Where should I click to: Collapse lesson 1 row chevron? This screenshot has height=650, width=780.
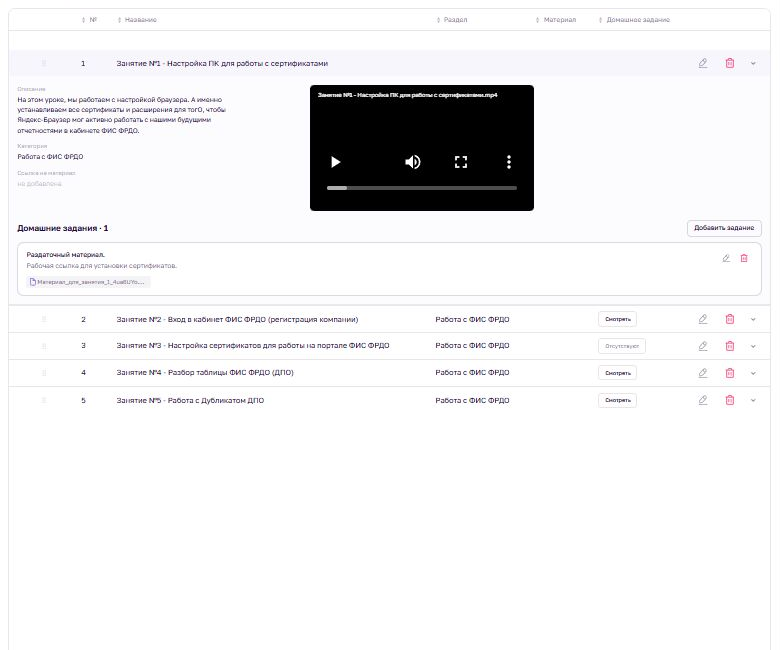tap(753, 64)
